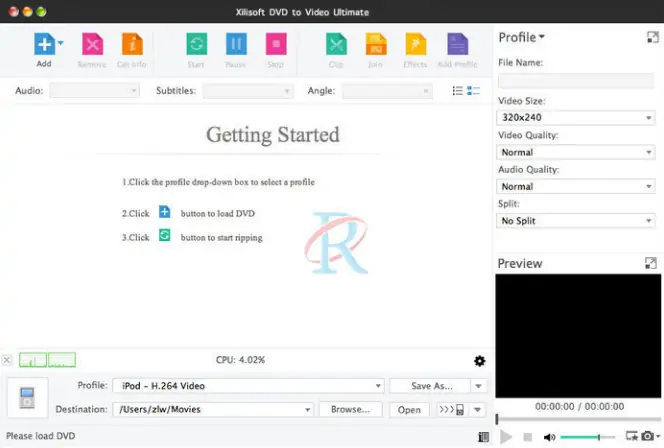Viewport: 664px width, 448px height.
Task: Open the Split No Split dropdown
Action: pyautogui.click(x=575, y=221)
